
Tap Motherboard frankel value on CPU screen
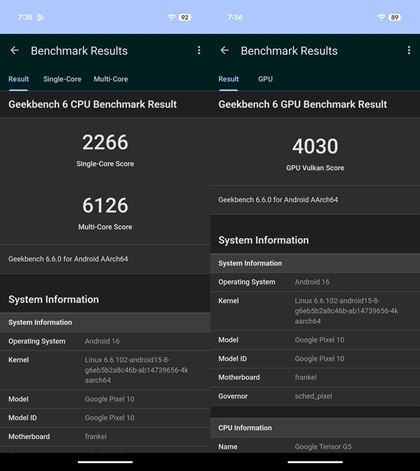tap(96, 436)
